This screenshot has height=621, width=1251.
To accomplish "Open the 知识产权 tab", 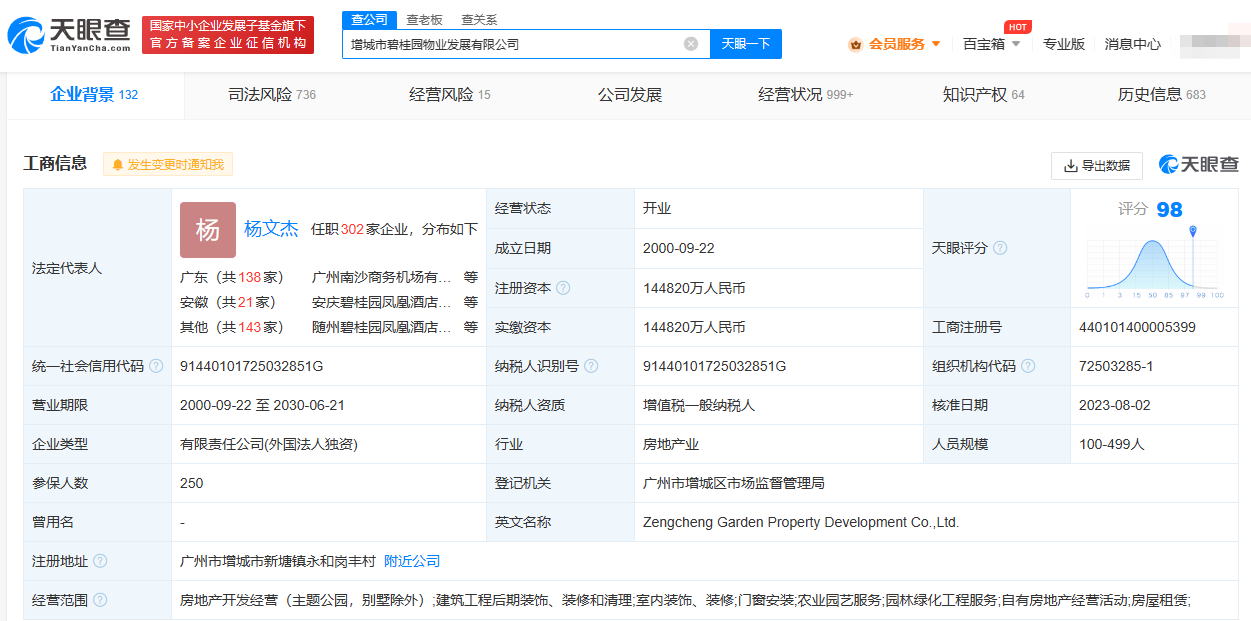I will click(983, 95).
